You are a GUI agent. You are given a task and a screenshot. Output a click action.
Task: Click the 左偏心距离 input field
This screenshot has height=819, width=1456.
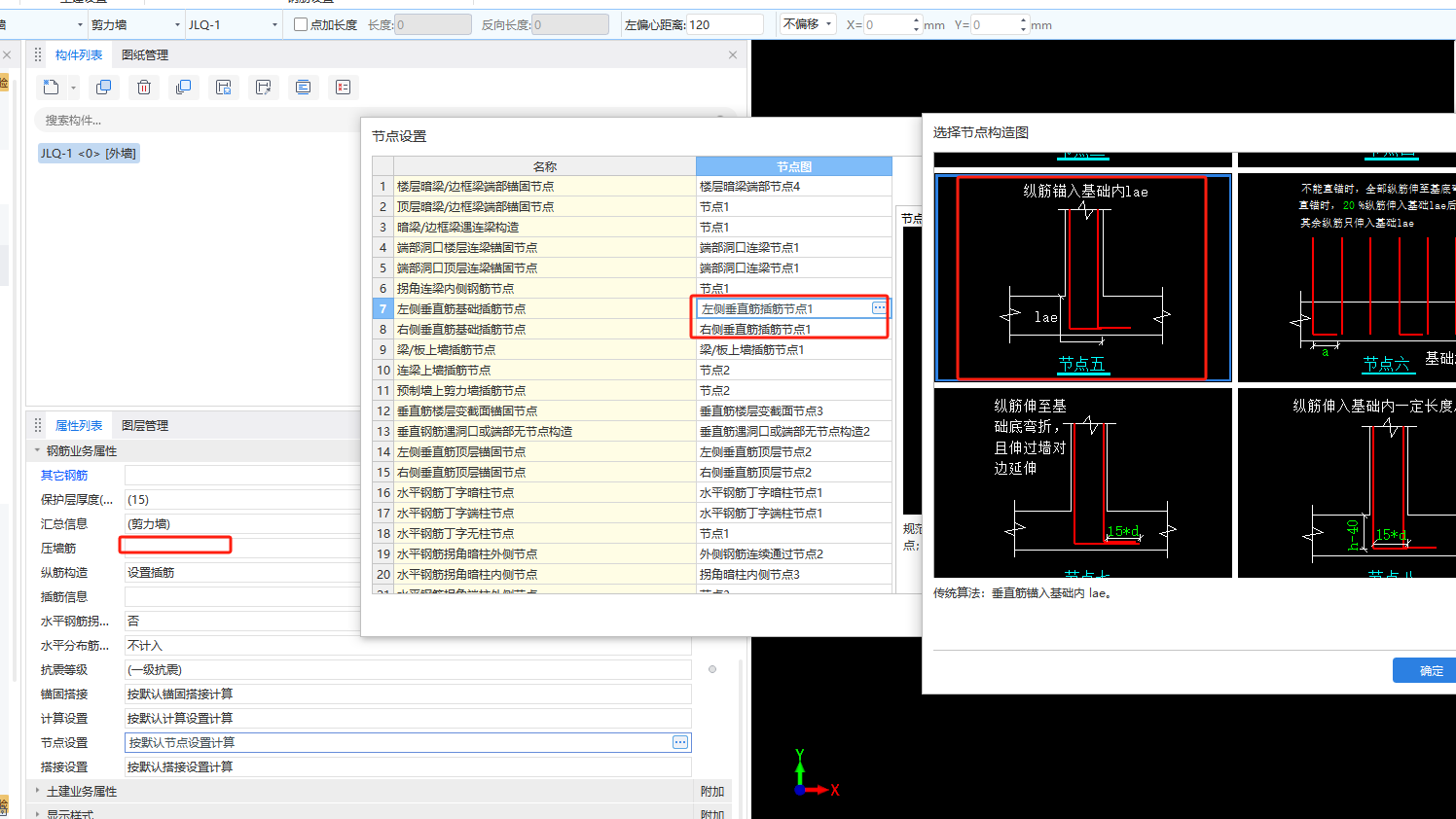pos(724,24)
